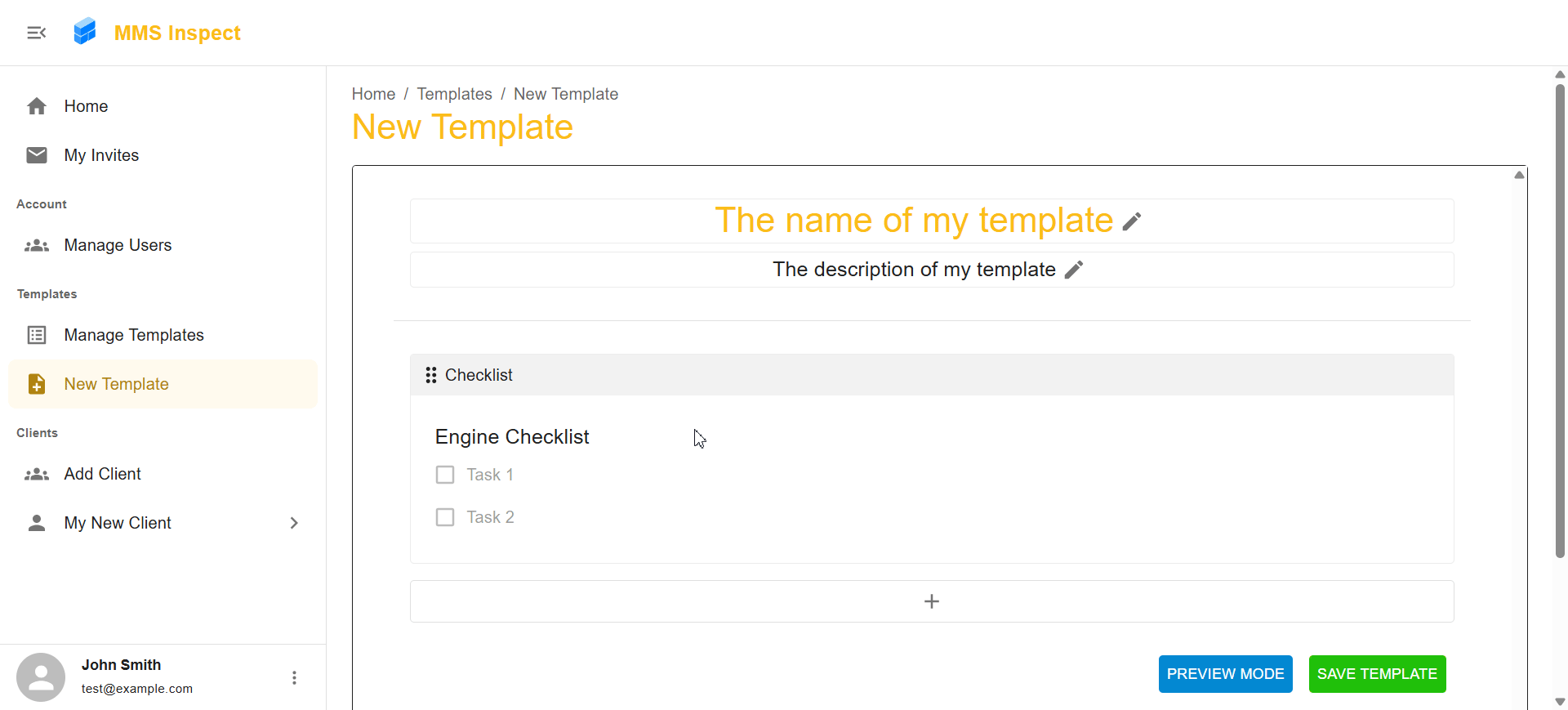The height and width of the screenshot is (710, 1568).
Task: Add a new section with the plus bar
Action: click(x=932, y=601)
